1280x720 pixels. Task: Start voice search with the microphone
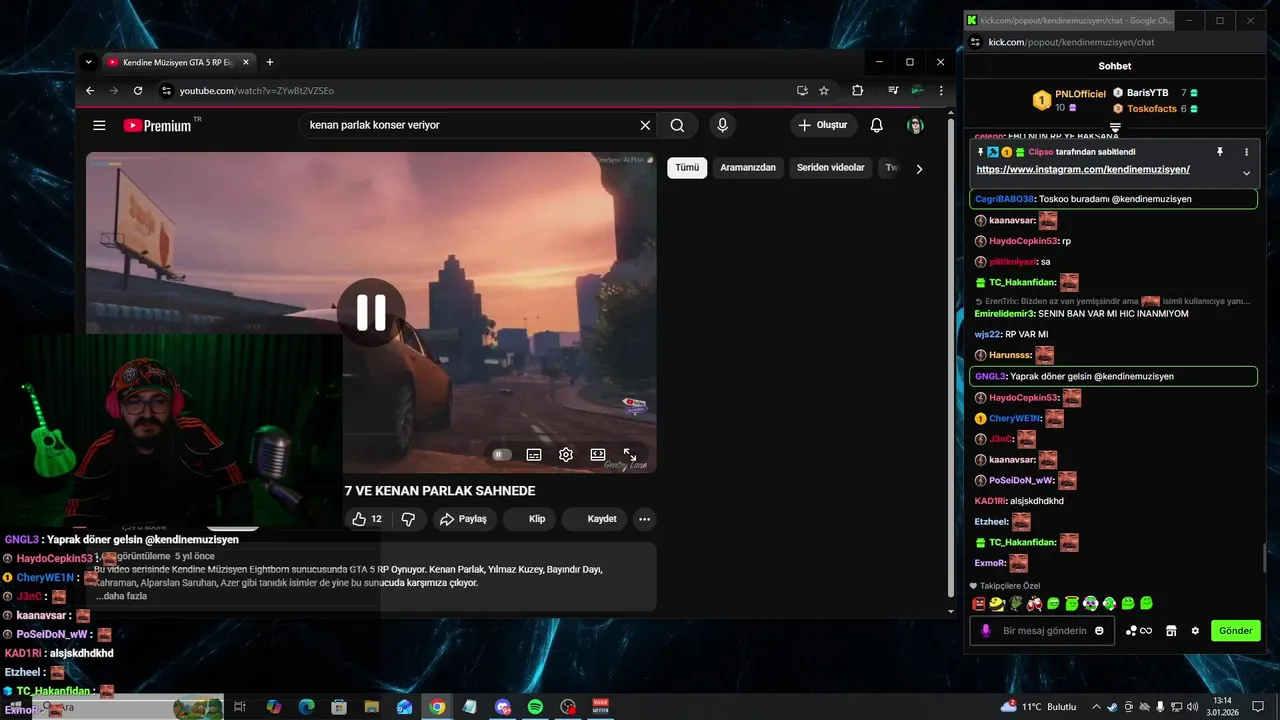pyautogui.click(x=722, y=125)
